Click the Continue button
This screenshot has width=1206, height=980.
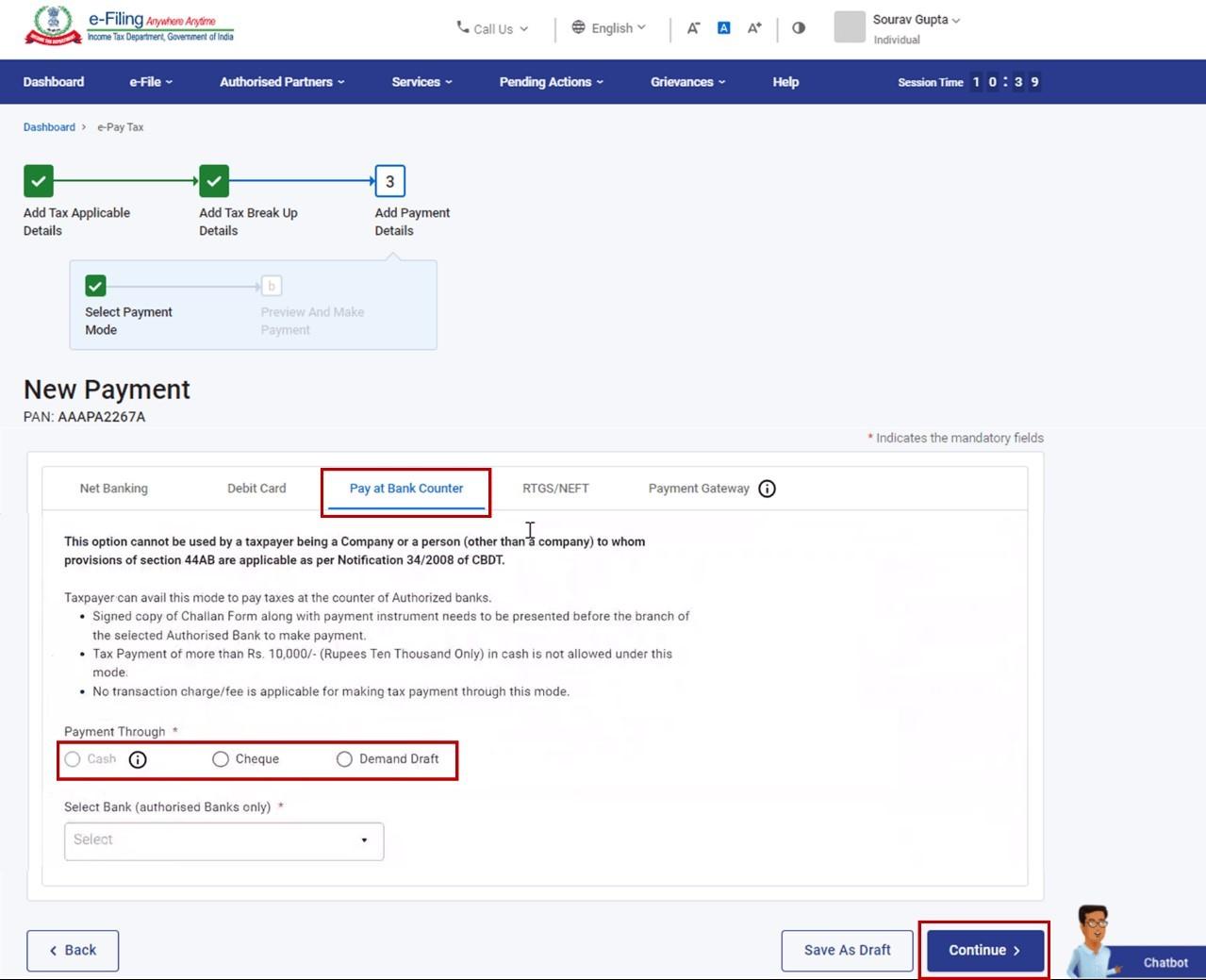(x=983, y=950)
